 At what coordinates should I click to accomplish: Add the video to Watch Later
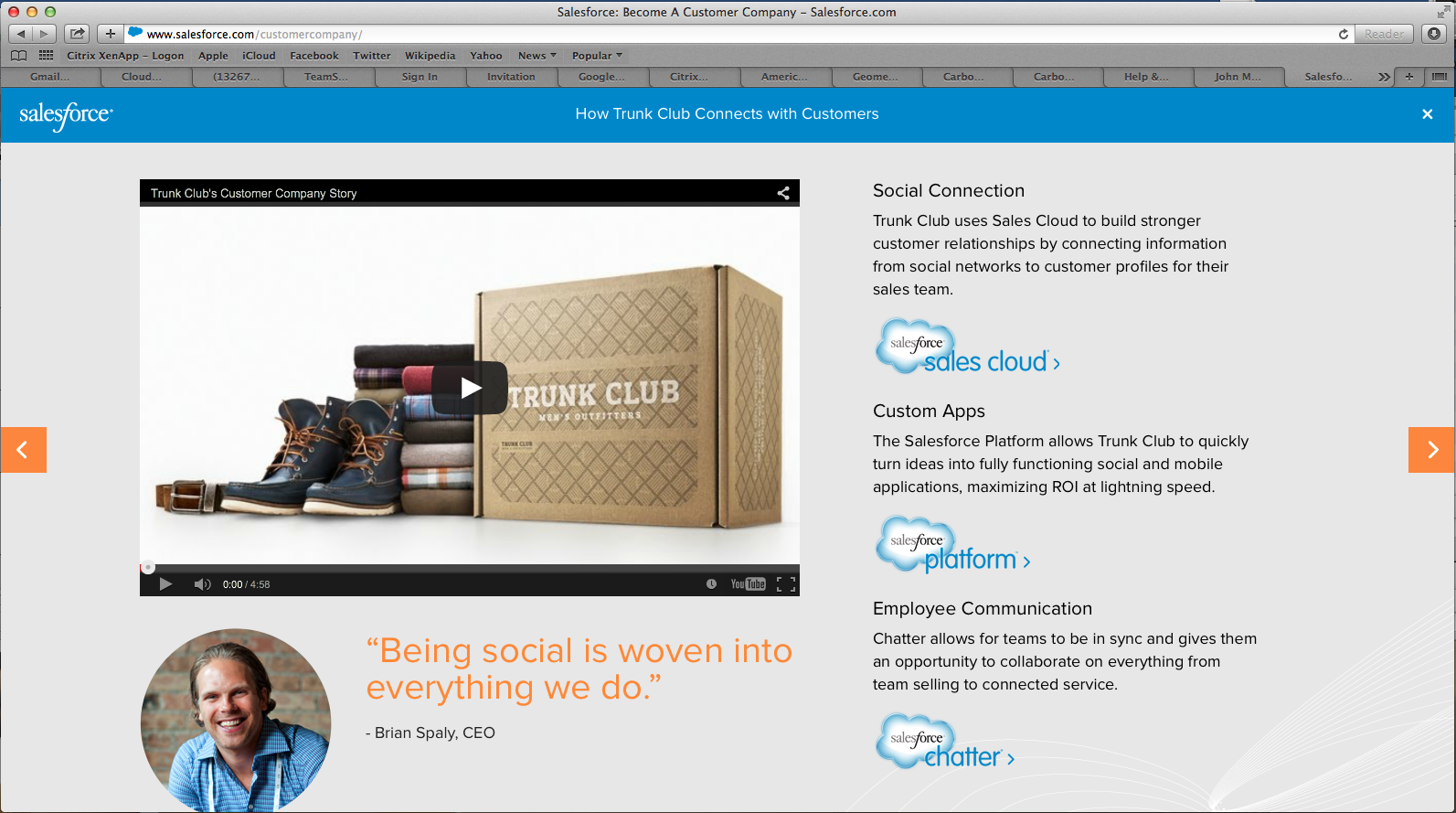click(711, 584)
